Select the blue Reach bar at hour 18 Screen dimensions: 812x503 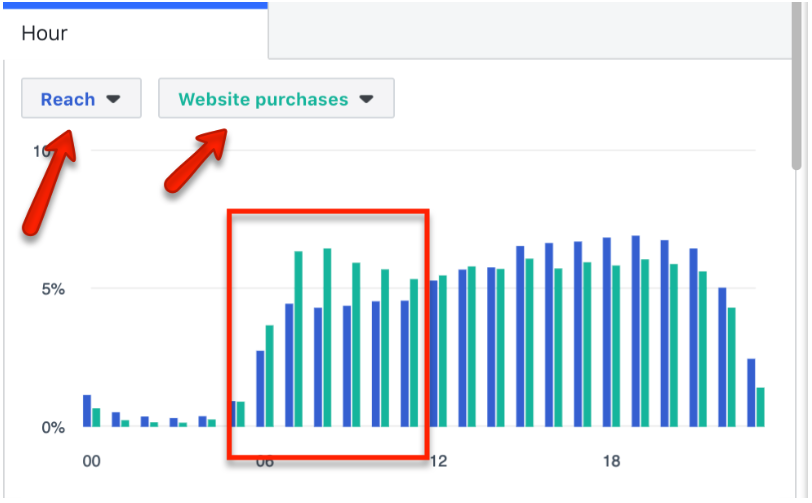coord(607,332)
